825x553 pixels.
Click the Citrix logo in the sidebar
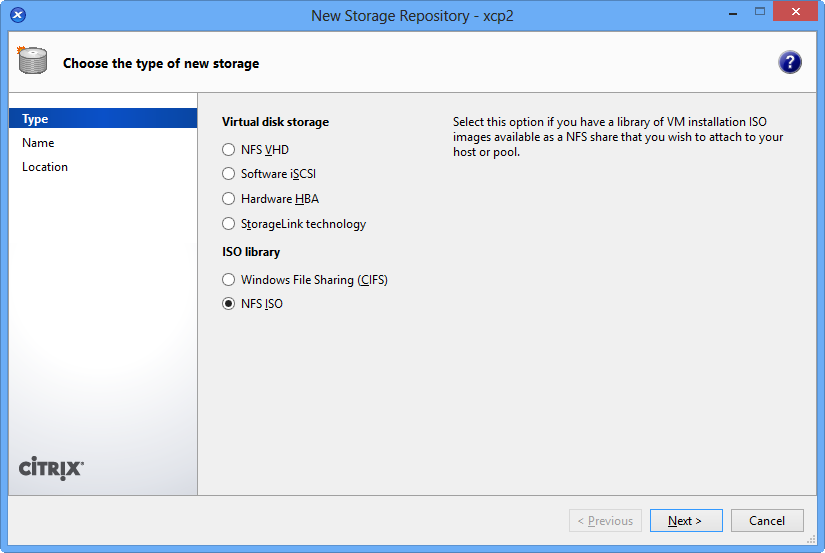(x=52, y=468)
